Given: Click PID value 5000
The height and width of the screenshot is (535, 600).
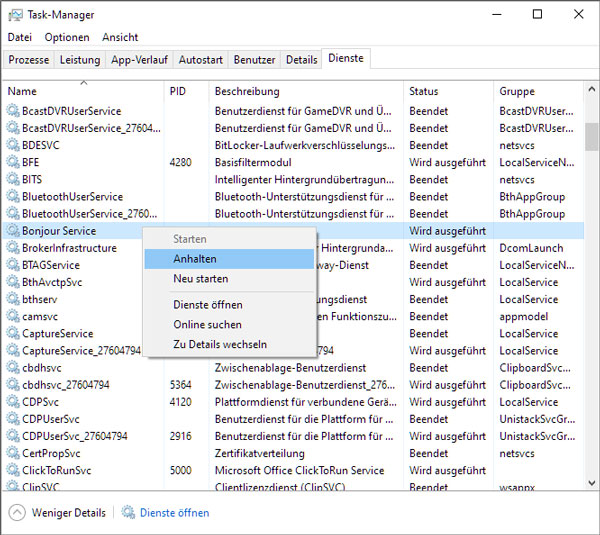Looking at the screenshot, I should coord(181,470).
